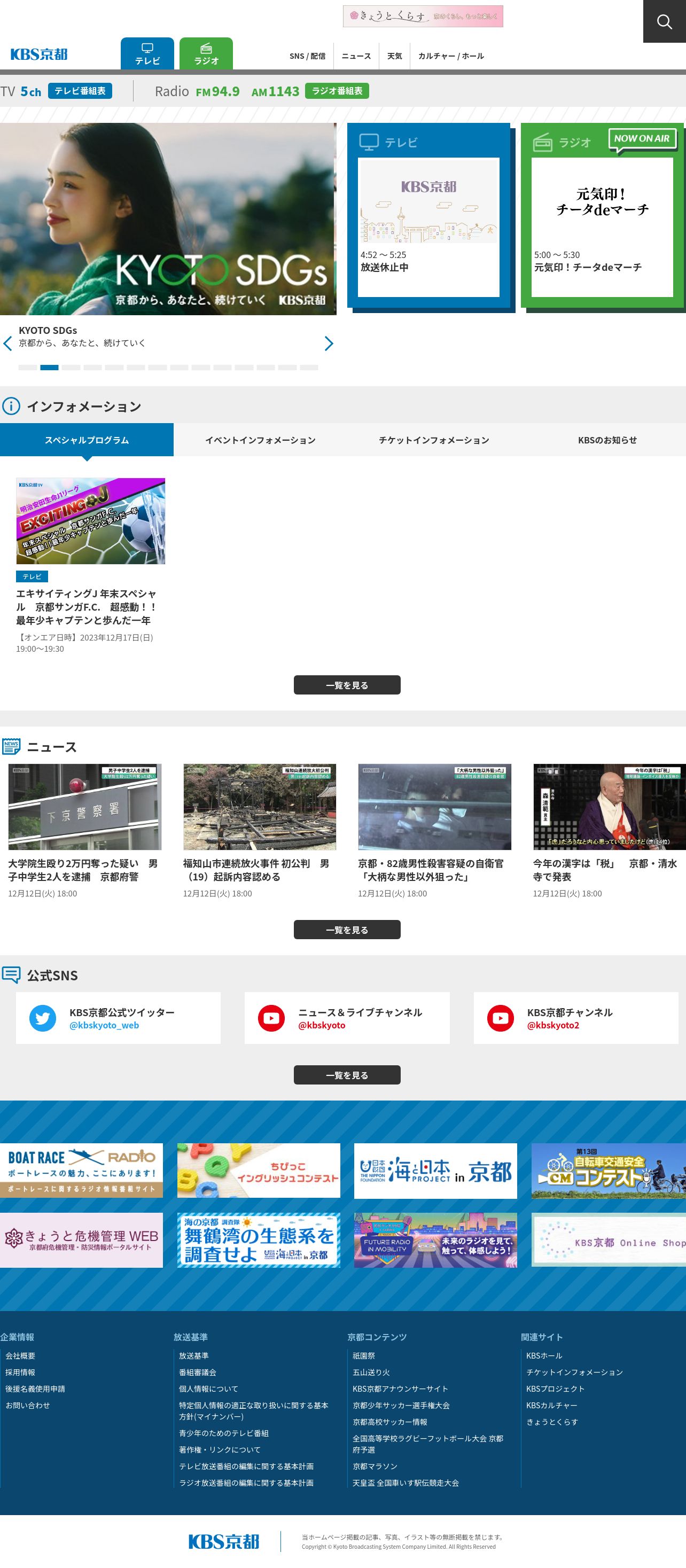
Task: Open the 天気 menu item
Action: (394, 56)
